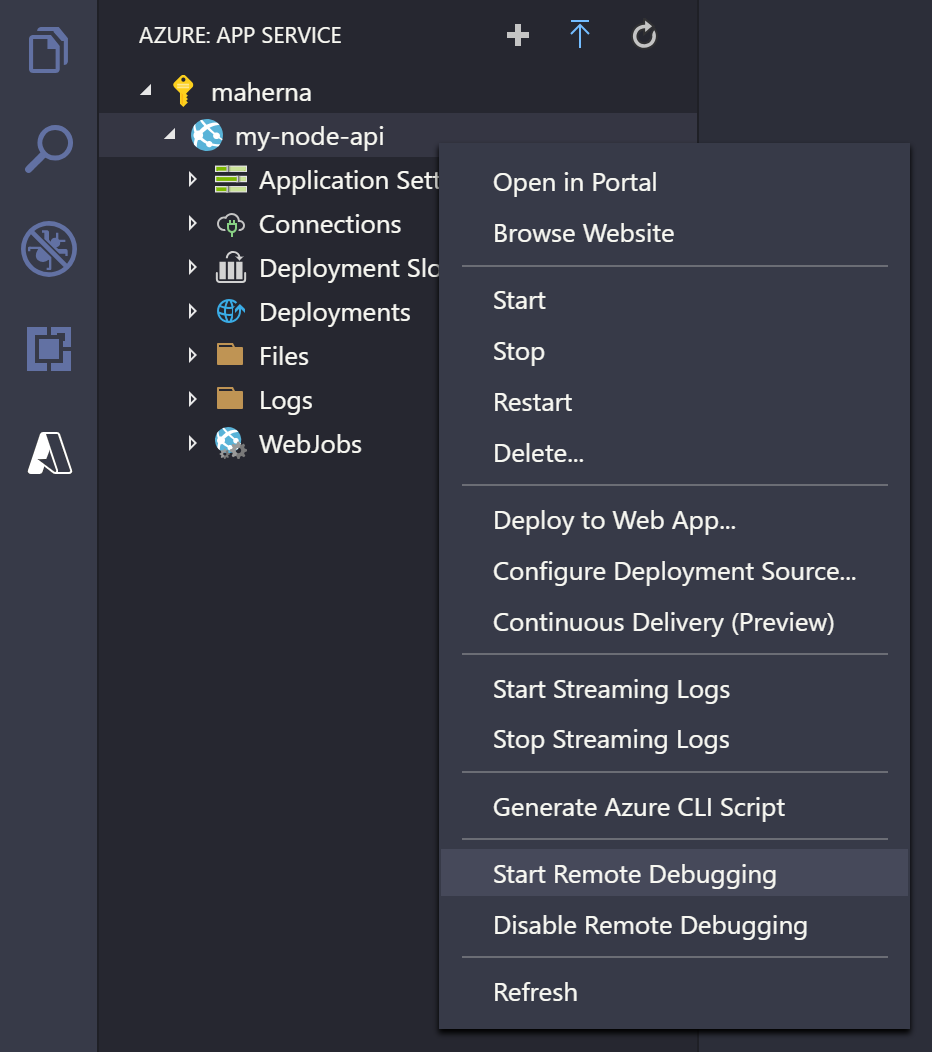This screenshot has width=932, height=1052.
Task: Open the Extensions view
Action: pos(48,350)
